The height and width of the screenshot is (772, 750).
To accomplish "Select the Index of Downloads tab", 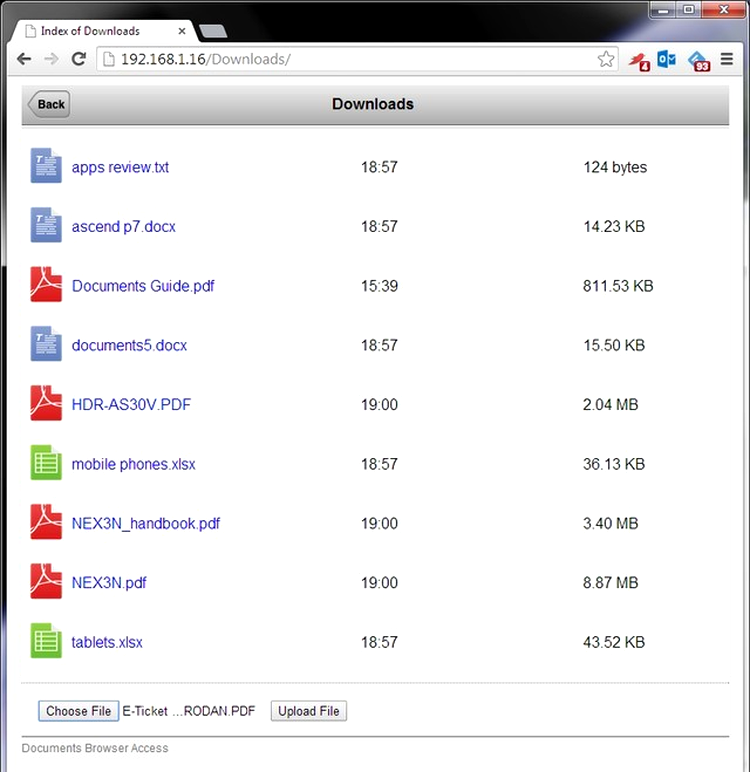I will 101,31.
